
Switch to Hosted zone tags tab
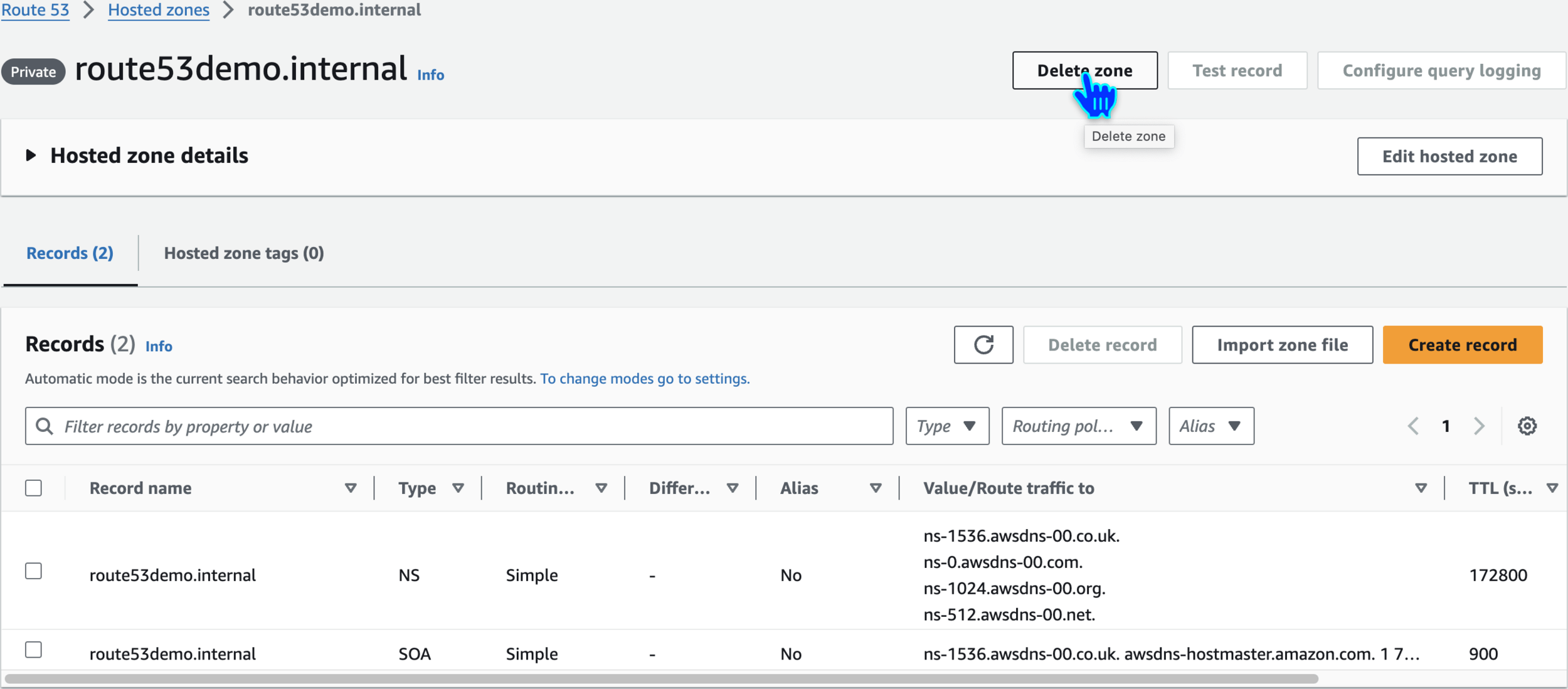tap(244, 253)
